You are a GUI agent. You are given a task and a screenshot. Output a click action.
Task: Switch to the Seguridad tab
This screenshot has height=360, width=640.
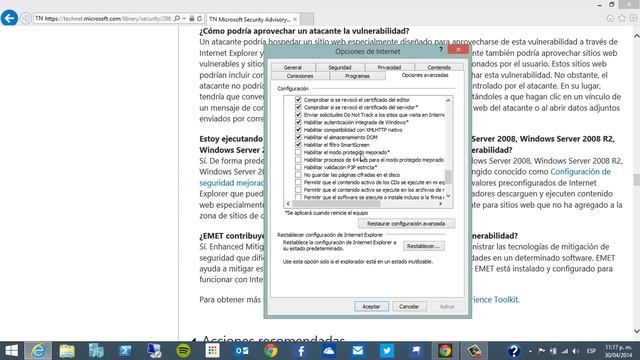340,67
